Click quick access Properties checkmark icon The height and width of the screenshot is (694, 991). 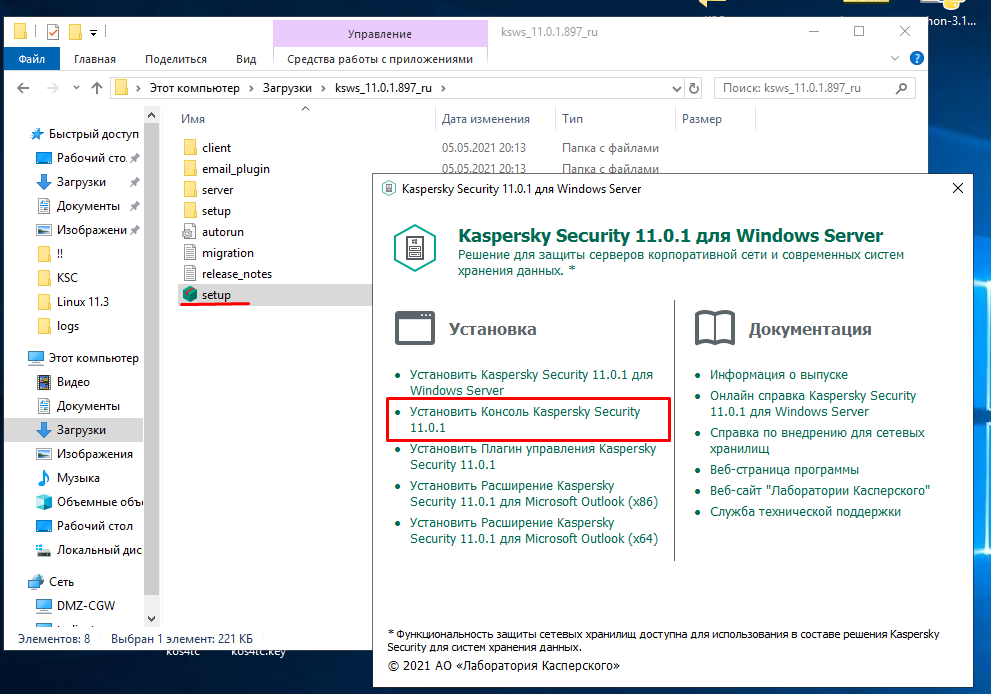pyautogui.click(x=53, y=31)
